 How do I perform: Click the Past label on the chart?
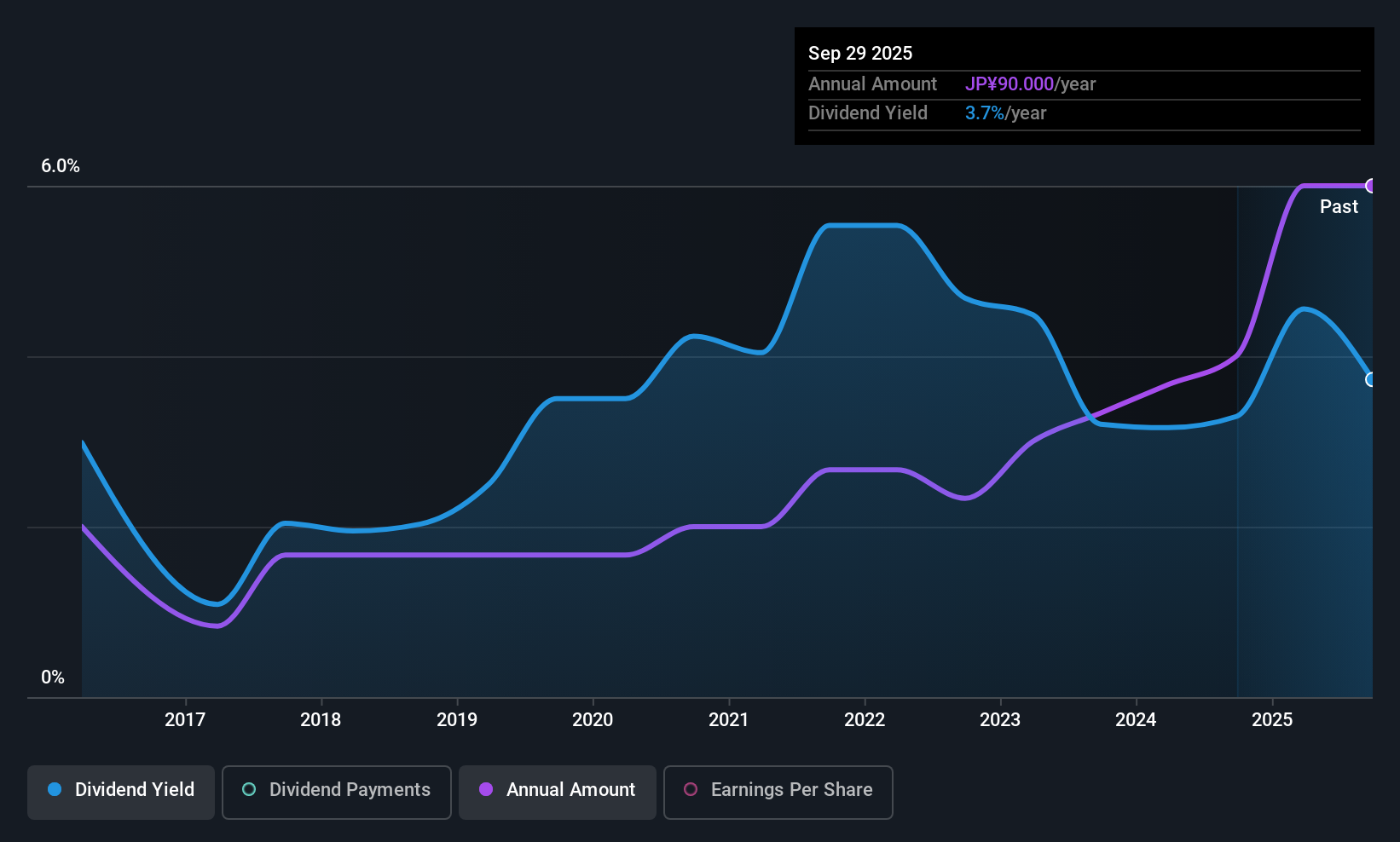pos(1339,206)
